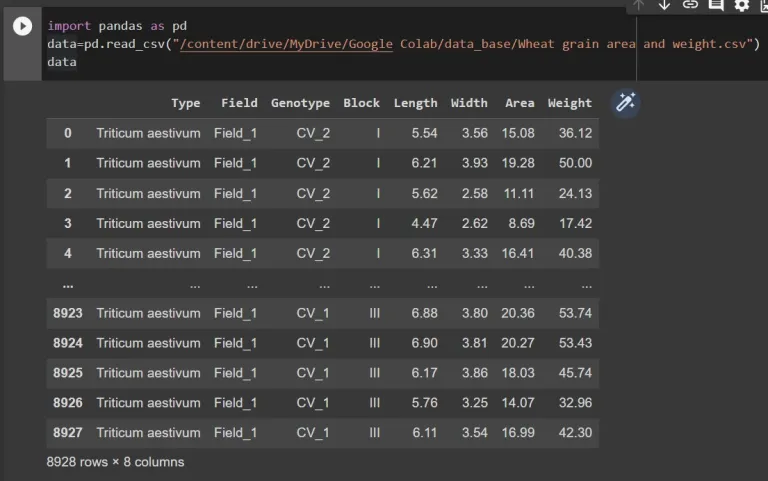The width and height of the screenshot is (768, 481).
Task: Open the CSV file path link
Action: (286, 44)
